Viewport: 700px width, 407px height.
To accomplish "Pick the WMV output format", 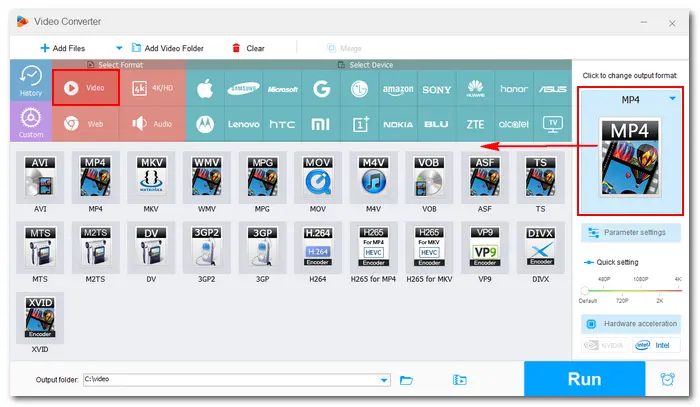I will pyautogui.click(x=207, y=178).
